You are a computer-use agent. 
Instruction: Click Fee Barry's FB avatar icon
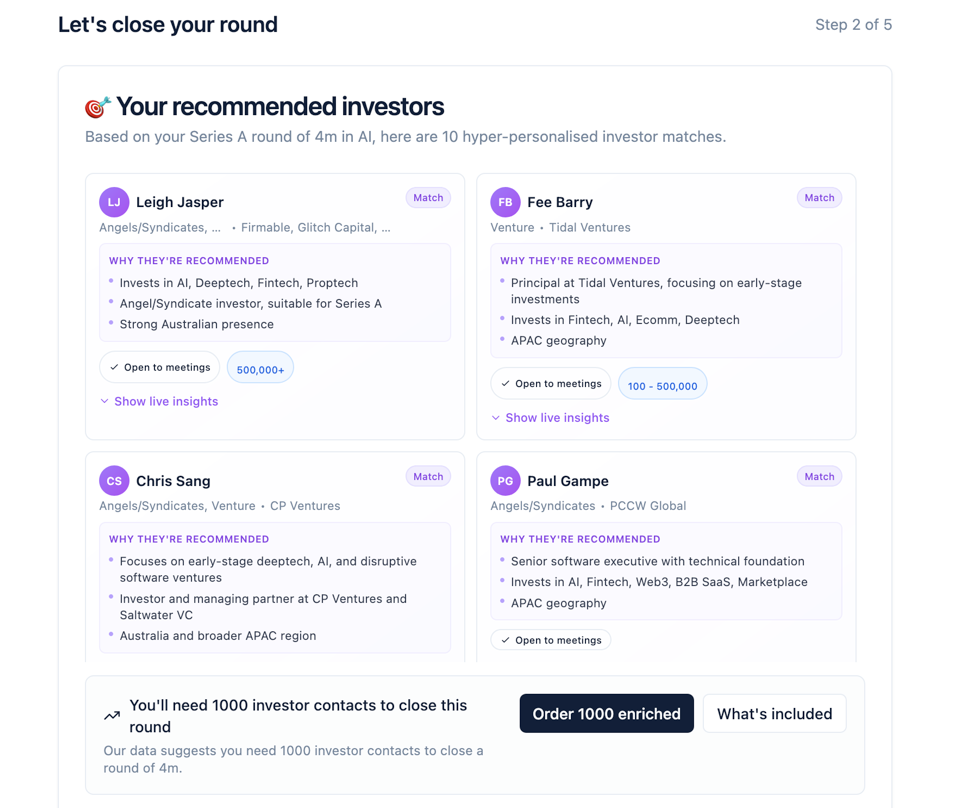[505, 202]
